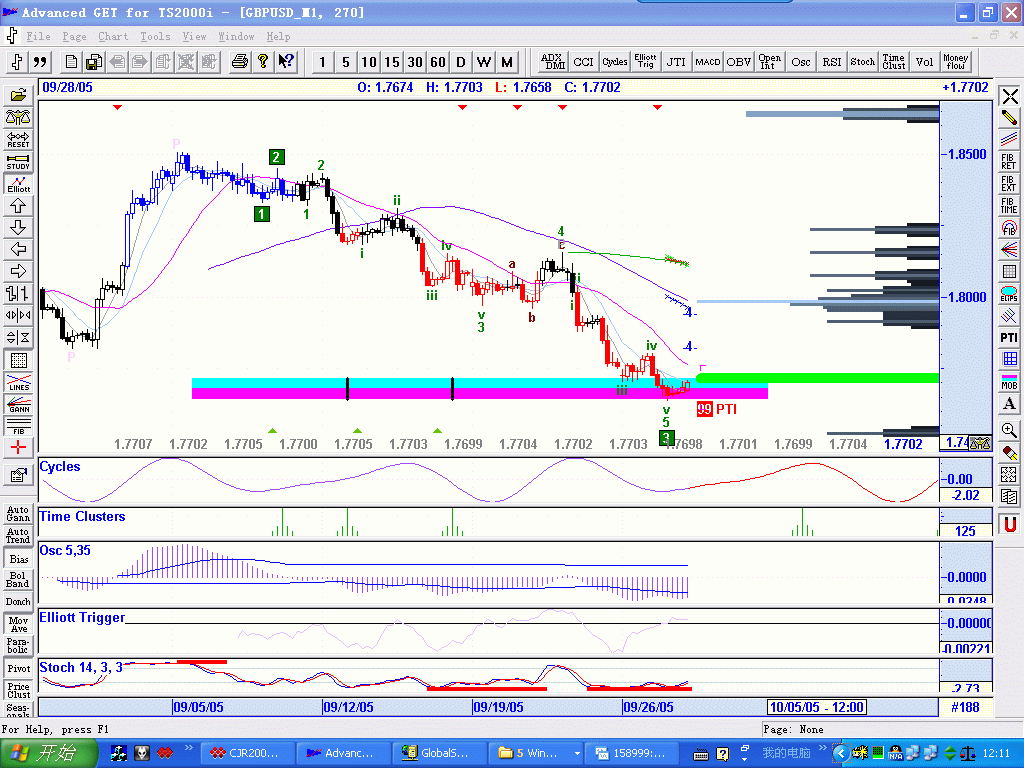Click the MOB tool icon
Viewport: 1024px width, 768px height.
click(1009, 381)
